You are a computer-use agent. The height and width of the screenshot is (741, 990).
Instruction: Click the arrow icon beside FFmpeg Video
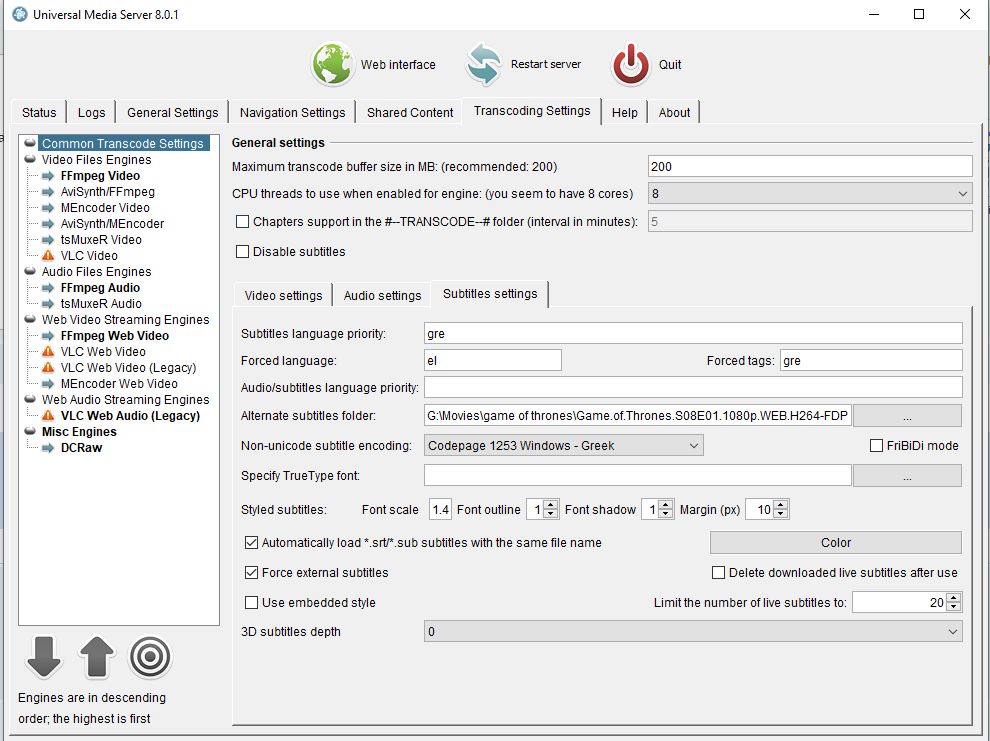tap(48, 176)
